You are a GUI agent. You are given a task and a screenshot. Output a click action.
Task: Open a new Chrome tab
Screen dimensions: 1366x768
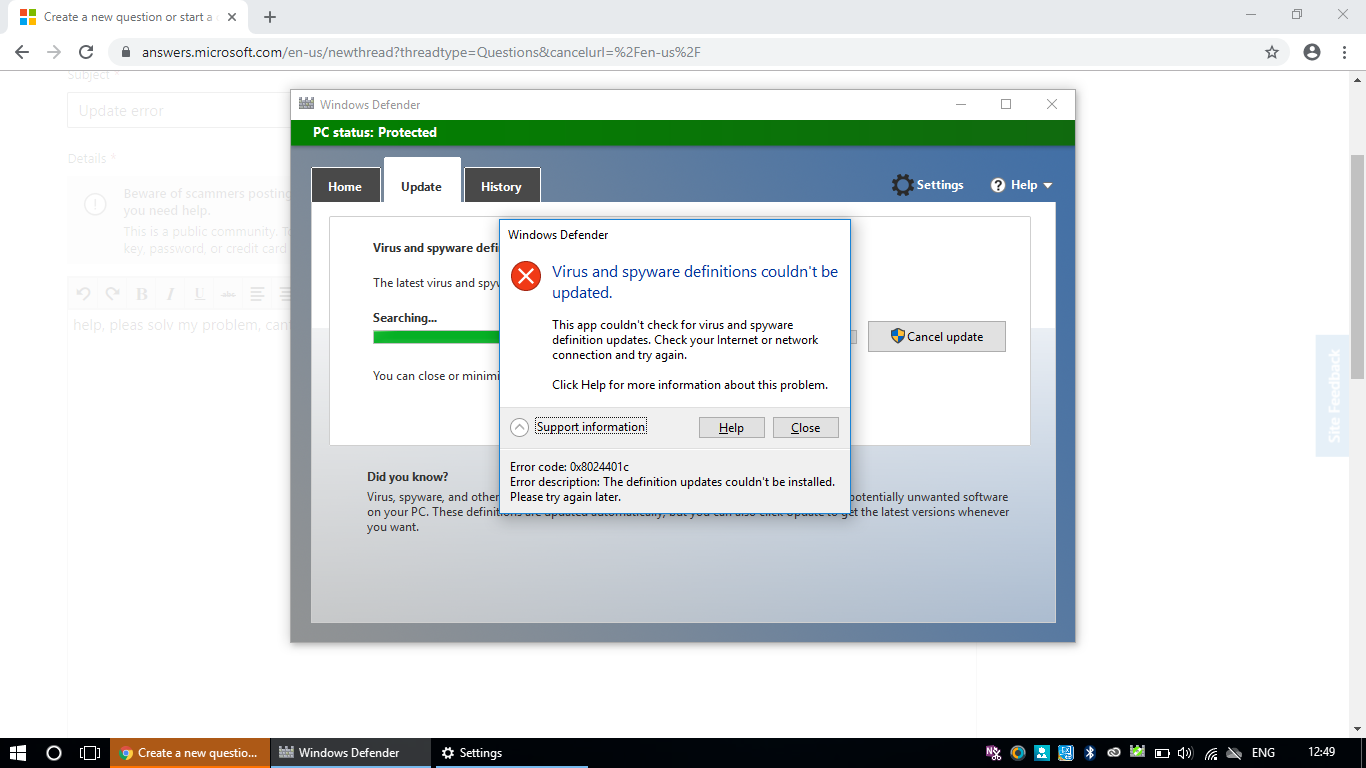click(270, 17)
